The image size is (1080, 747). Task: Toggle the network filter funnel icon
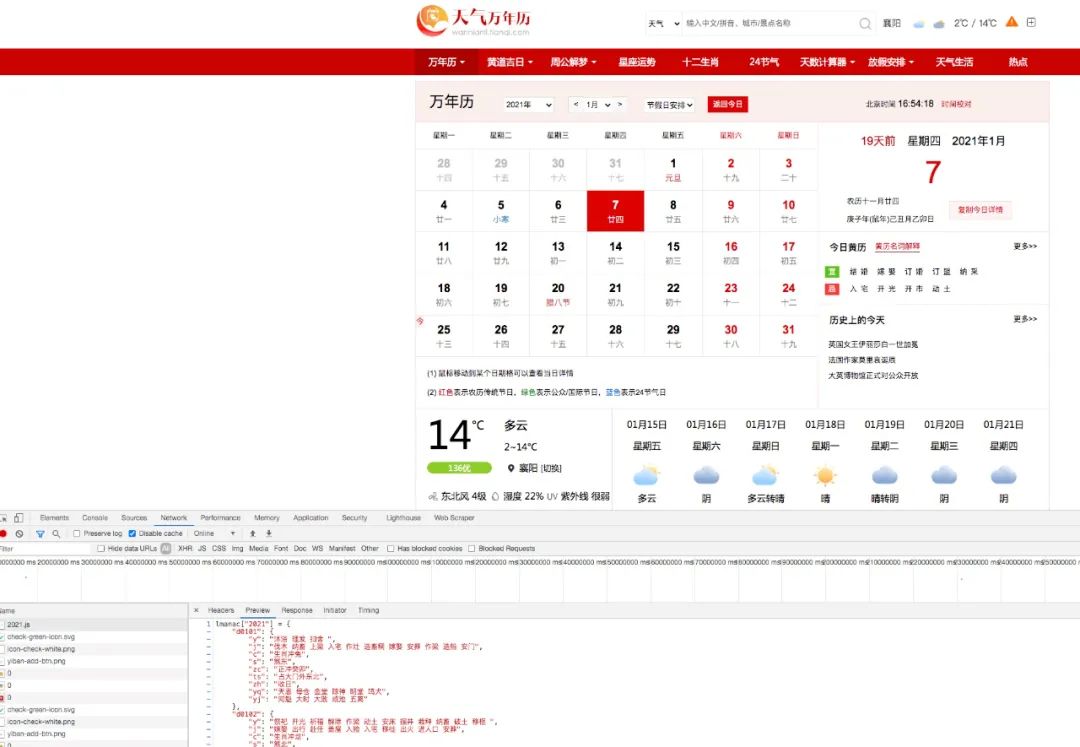tap(40, 534)
